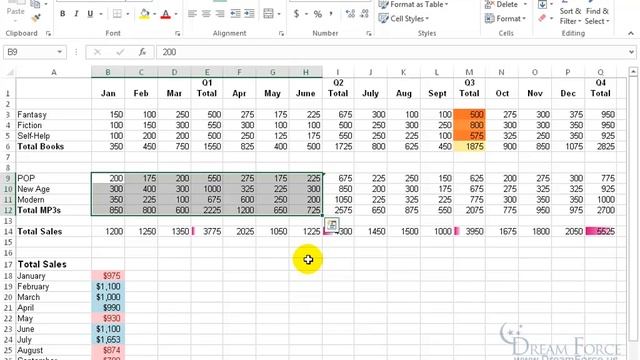Open Cell Styles gallery
The image size is (640, 360).
tap(404, 18)
